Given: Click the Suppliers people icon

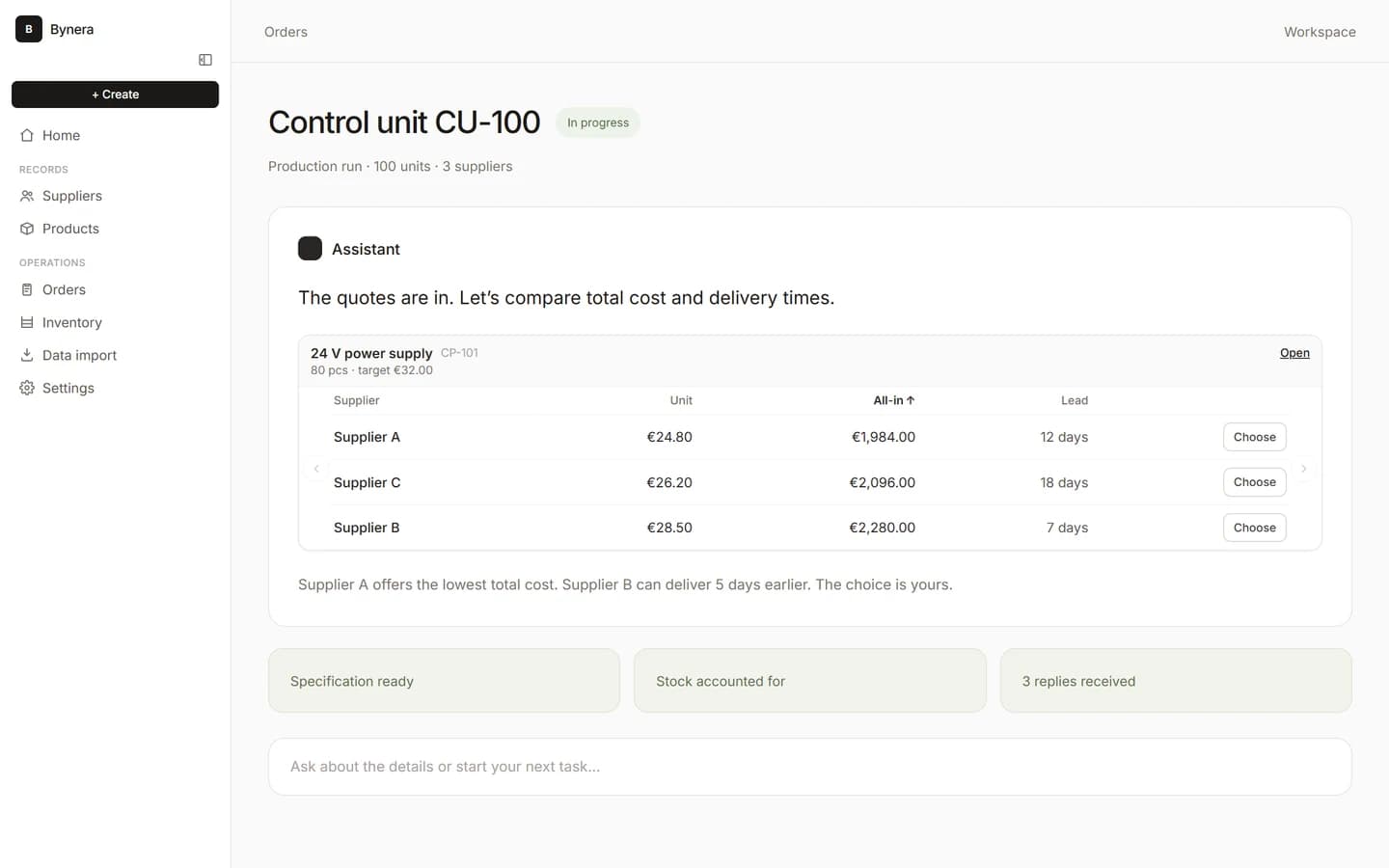Looking at the screenshot, I should click(27, 196).
